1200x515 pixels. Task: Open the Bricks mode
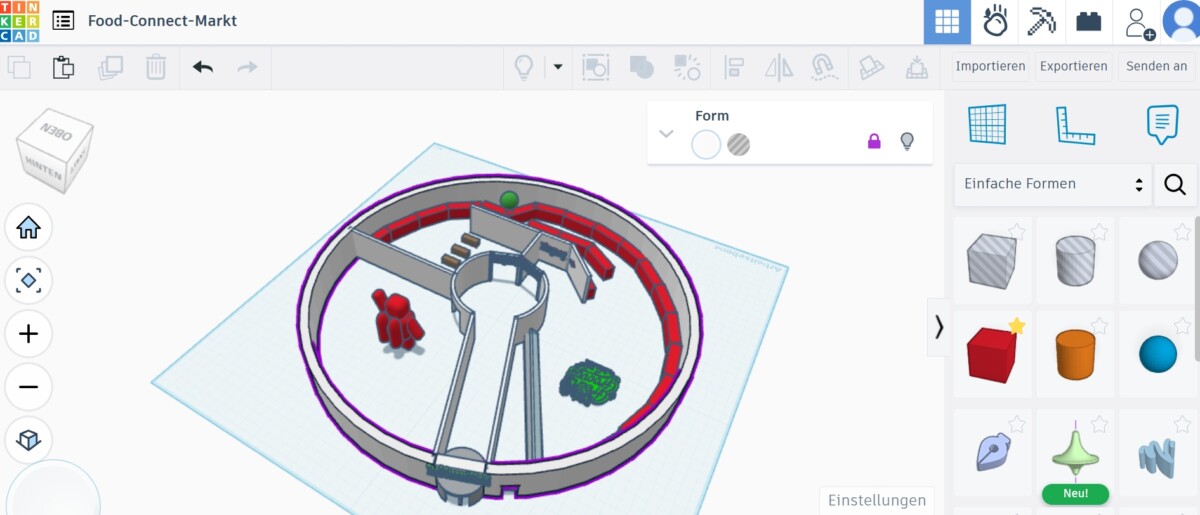tap(1088, 21)
